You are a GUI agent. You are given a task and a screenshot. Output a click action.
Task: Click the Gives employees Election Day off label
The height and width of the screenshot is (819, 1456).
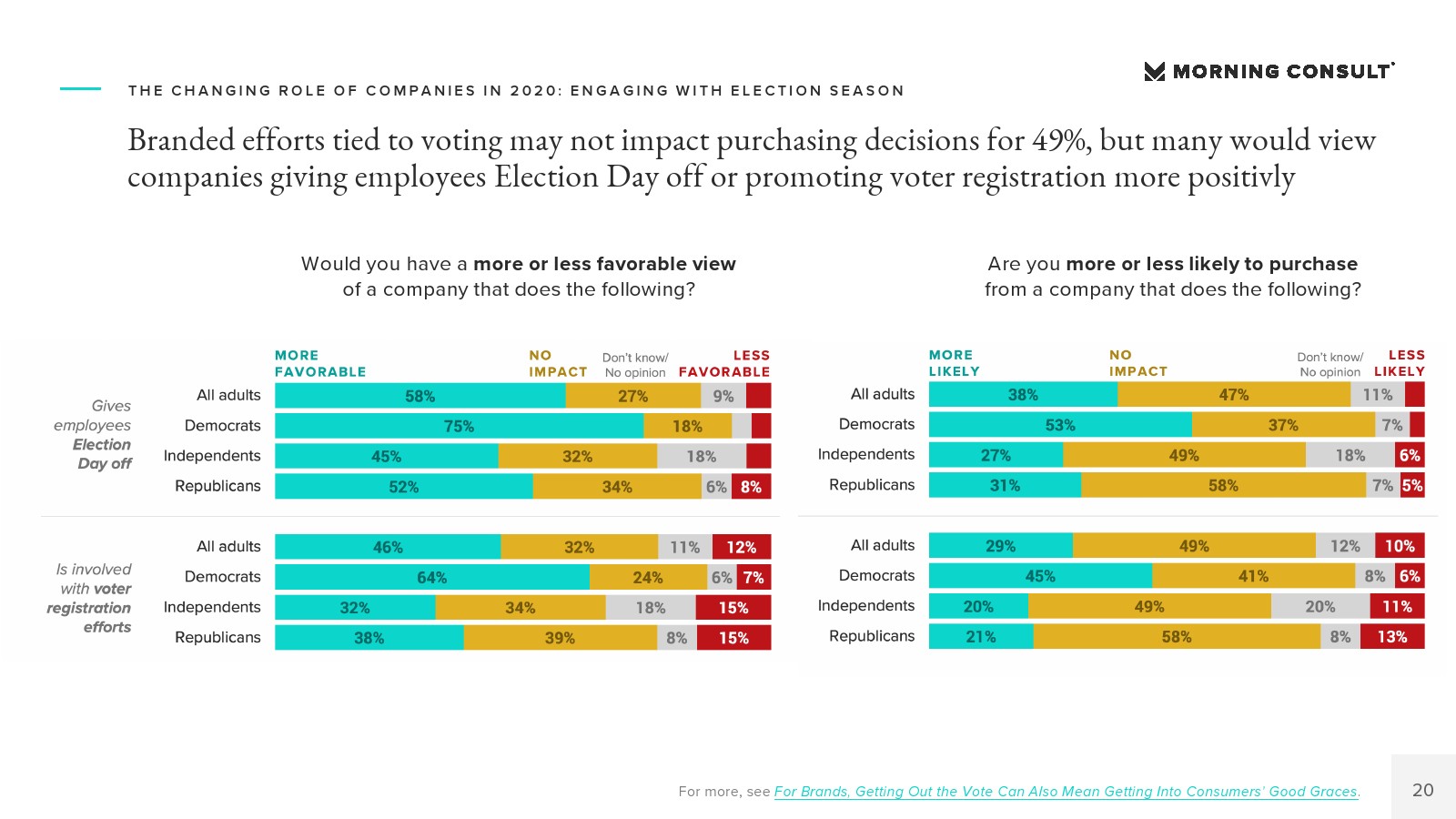pyautogui.click(x=94, y=434)
